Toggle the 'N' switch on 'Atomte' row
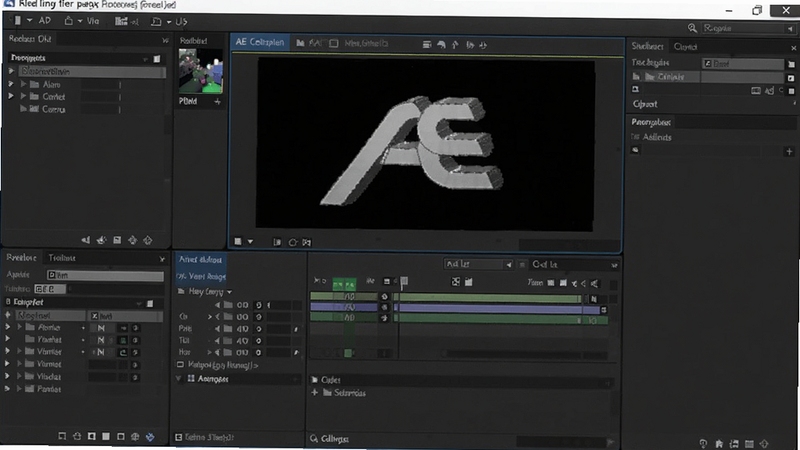Screen dimensions: 800x450 tap(101, 328)
